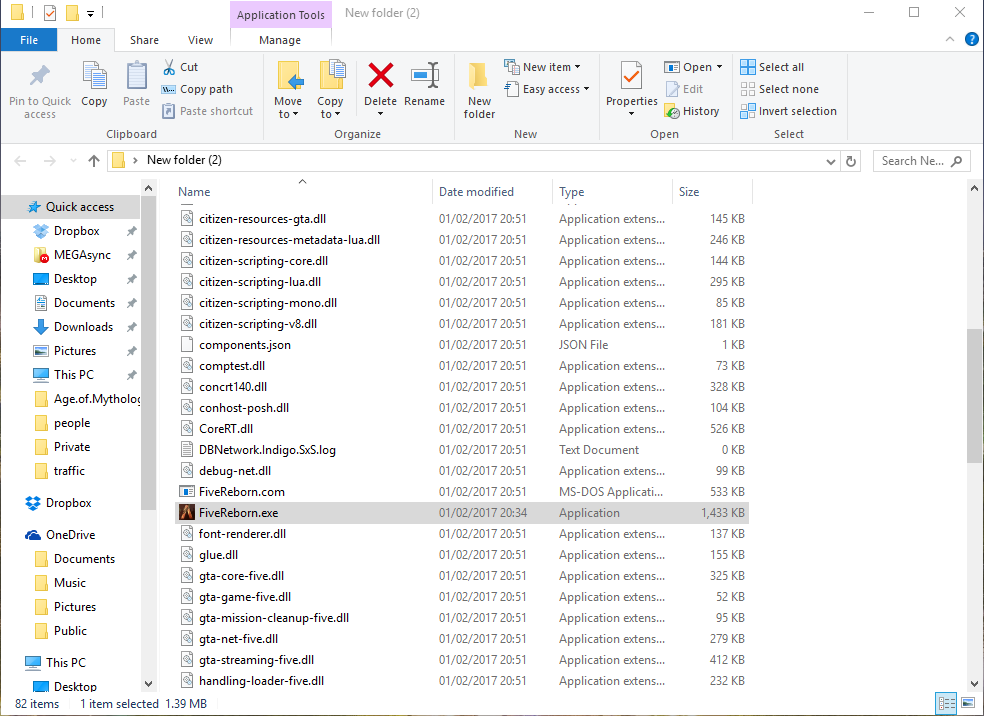Click the Pin to Quick access icon

point(40,76)
